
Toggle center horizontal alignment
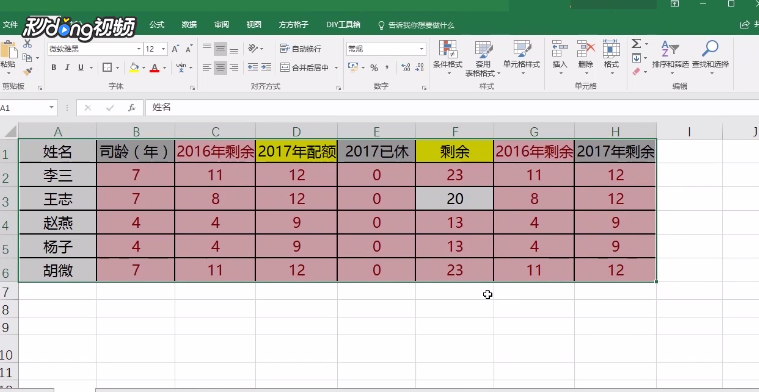(x=221, y=68)
